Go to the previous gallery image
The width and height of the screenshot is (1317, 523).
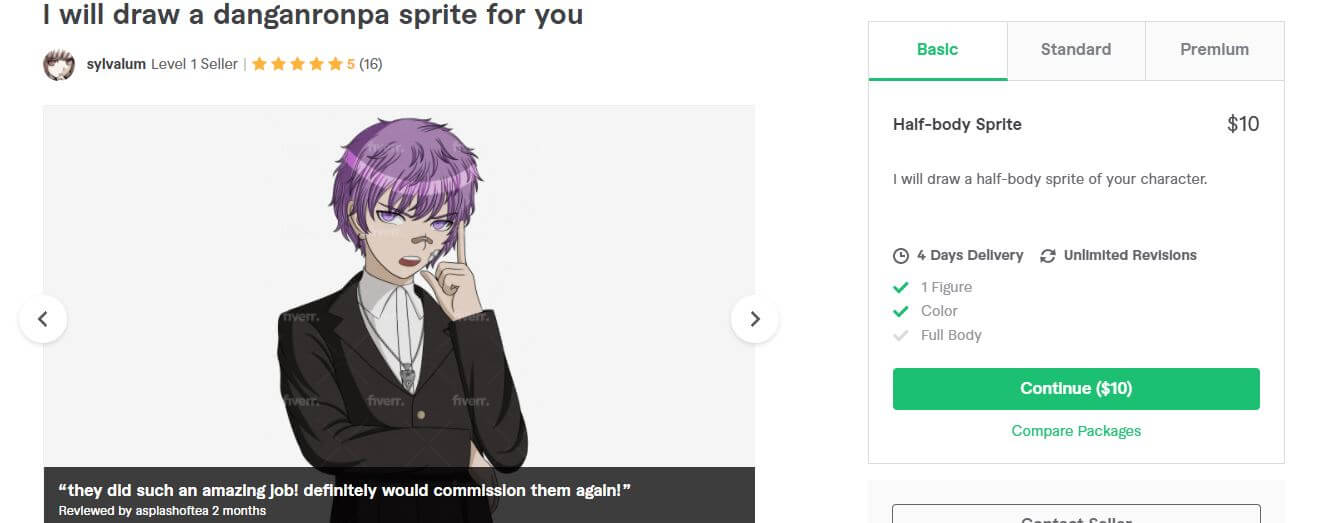coord(43,319)
